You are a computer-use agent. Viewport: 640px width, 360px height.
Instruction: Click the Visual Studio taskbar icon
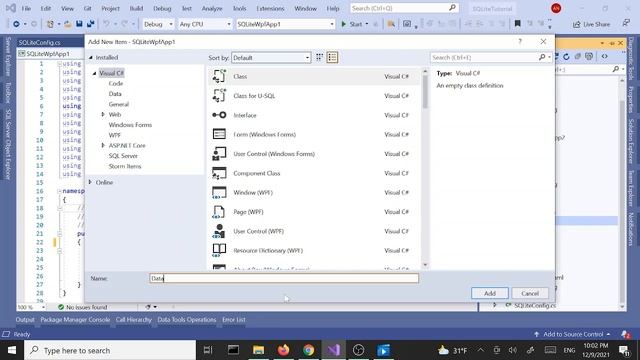coord(333,350)
